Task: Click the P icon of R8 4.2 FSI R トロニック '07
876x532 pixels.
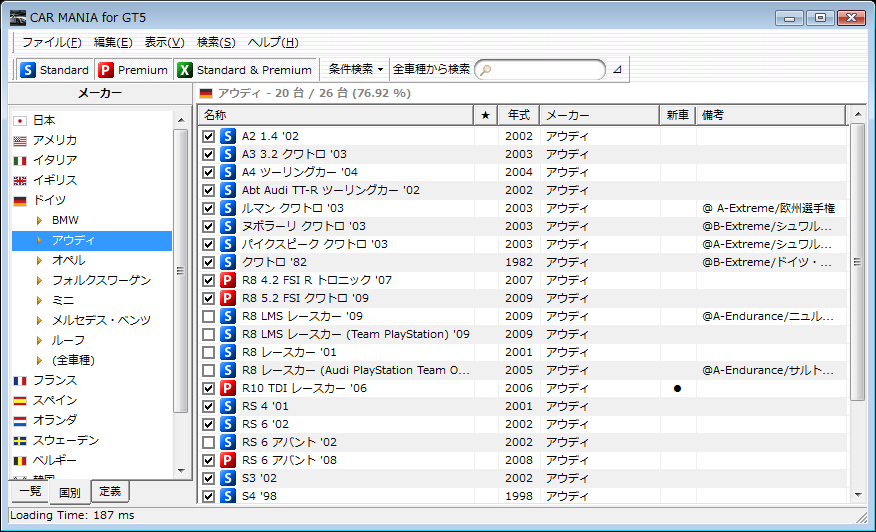Action: click(227, 280)
